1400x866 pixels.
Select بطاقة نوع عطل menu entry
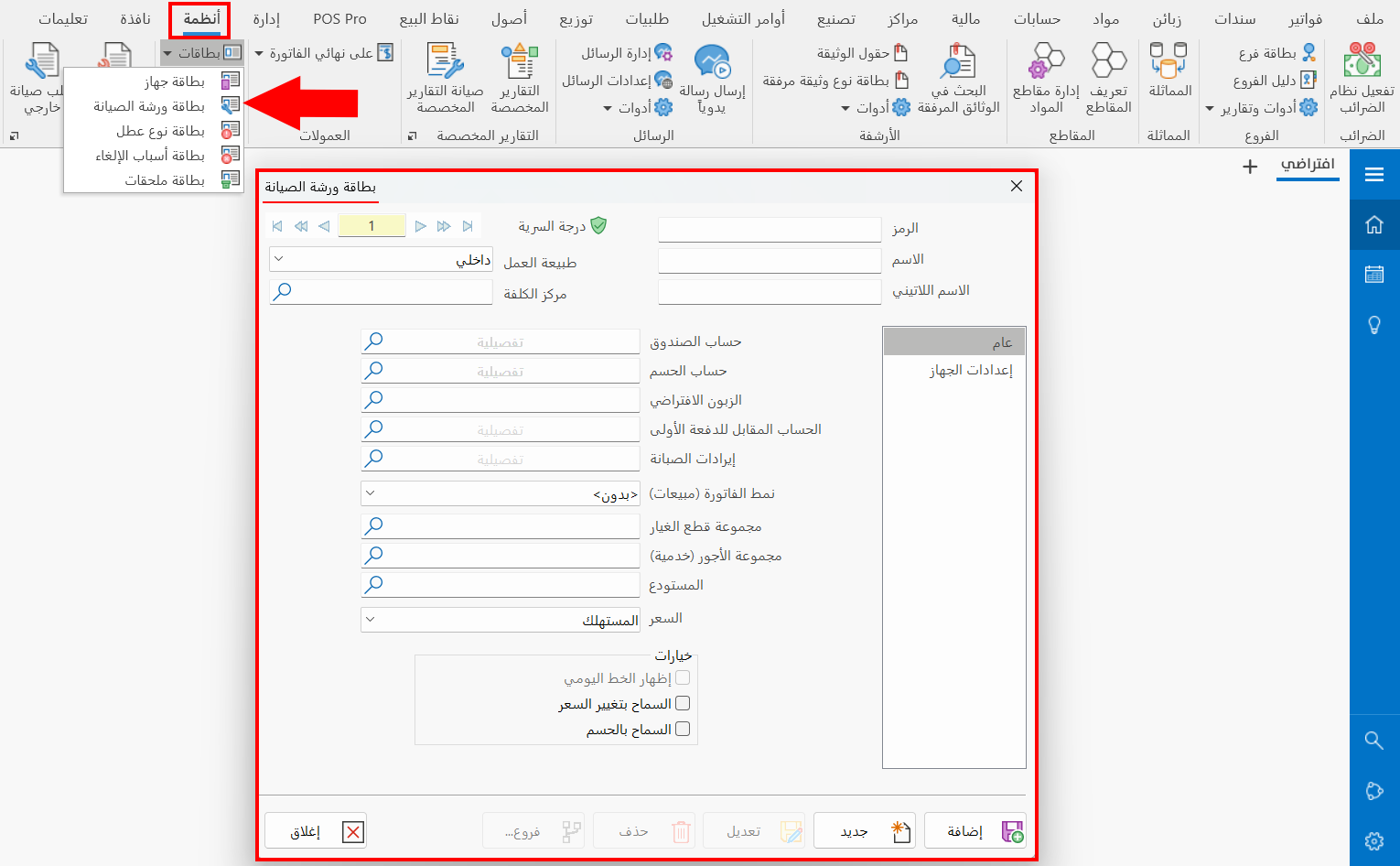pyautogui.click(x=154, y=131)
